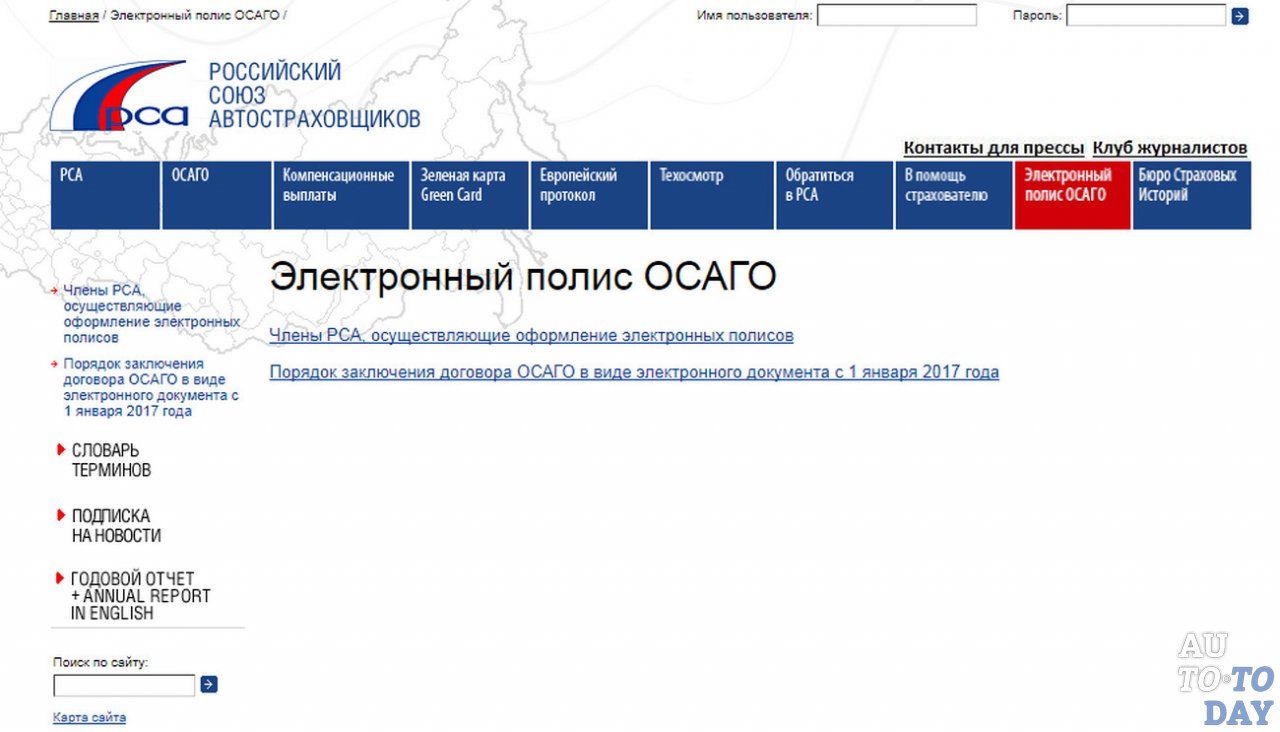1280x732 pixels.
Task: Click the Поиск по сайту input box
Action: tap(124, 686)
